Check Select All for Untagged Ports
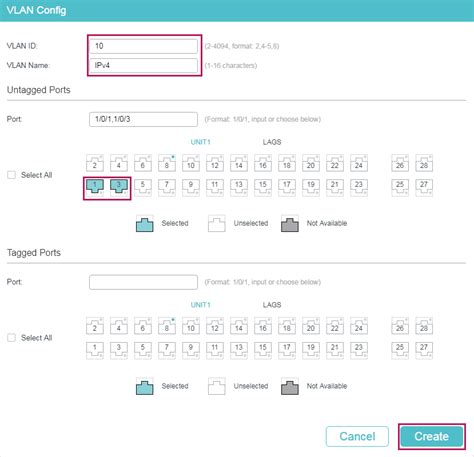 point(12,175)
